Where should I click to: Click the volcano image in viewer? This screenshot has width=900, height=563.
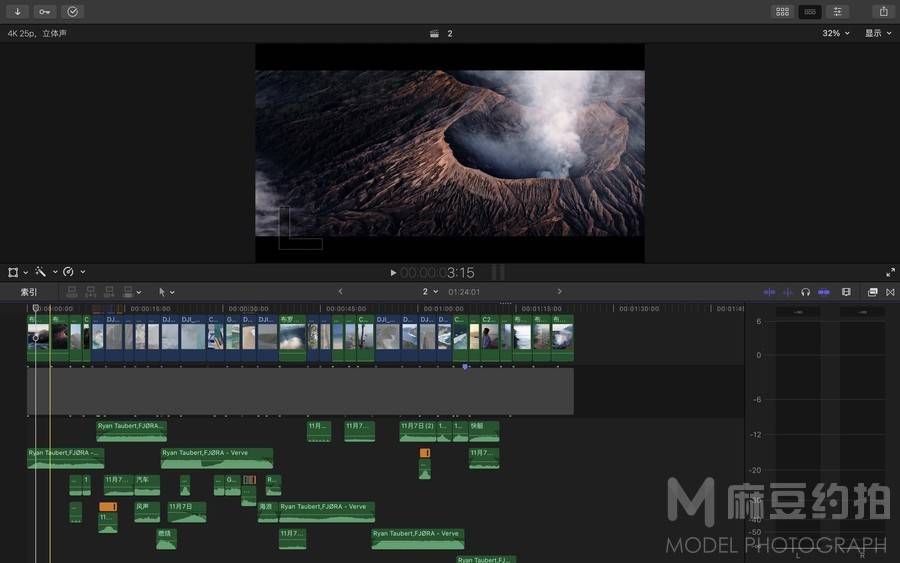coord(449,153)
